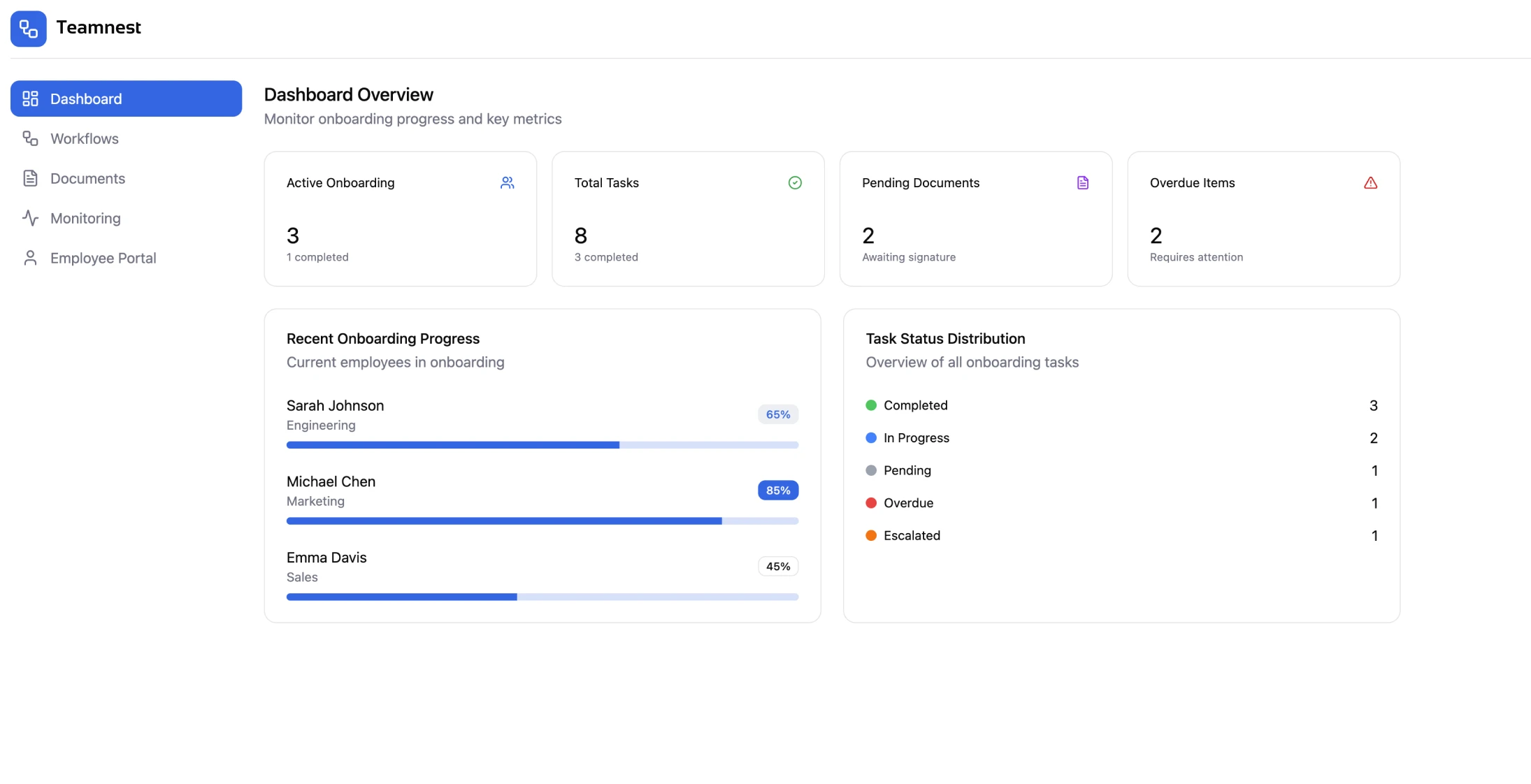Select the Employee Portal person icon
The height and width of the screenshot is (784, 1531).
30,258
